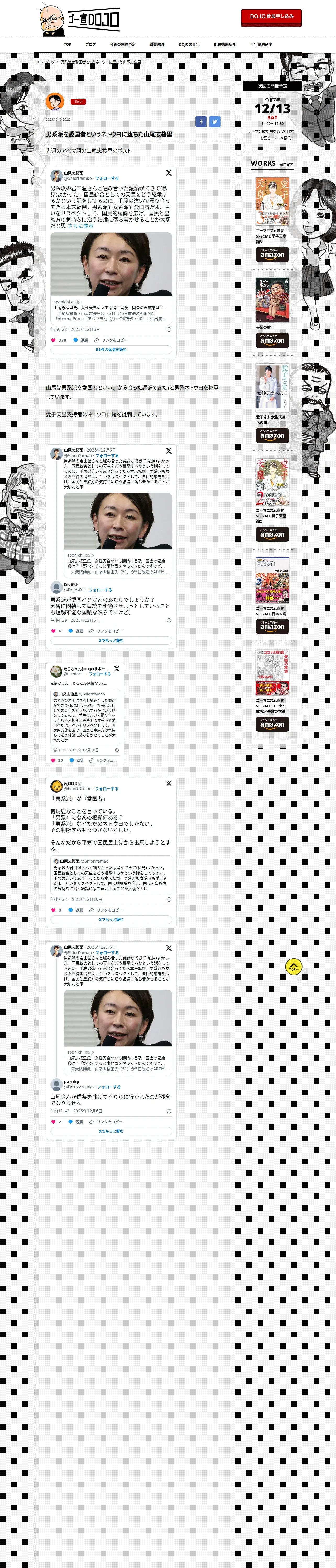This screenshot has width=336, height=1568.
Task: Reply to the Dr.まゆ tweet via 返信
Action: click(x=76, y=631)
